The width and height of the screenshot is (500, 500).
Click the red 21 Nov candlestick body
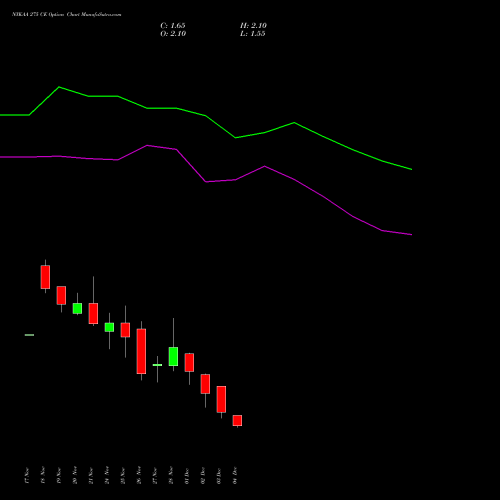click(x=93, y=313)
